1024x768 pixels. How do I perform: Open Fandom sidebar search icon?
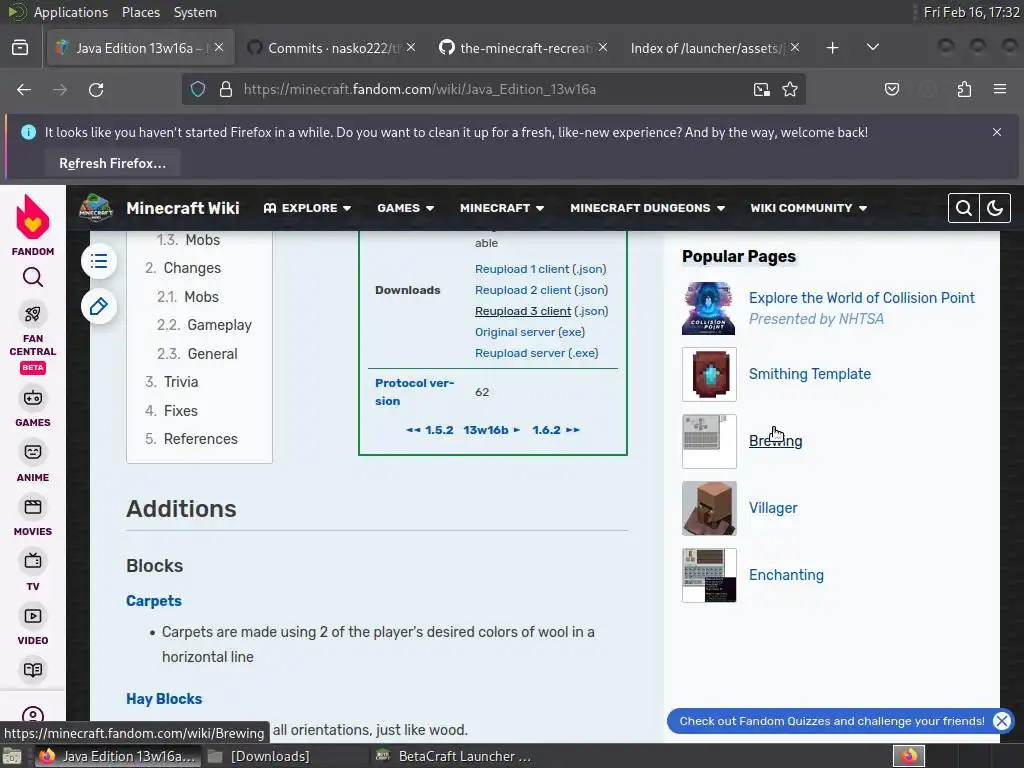pyautogui.click(x=33, y=278)
